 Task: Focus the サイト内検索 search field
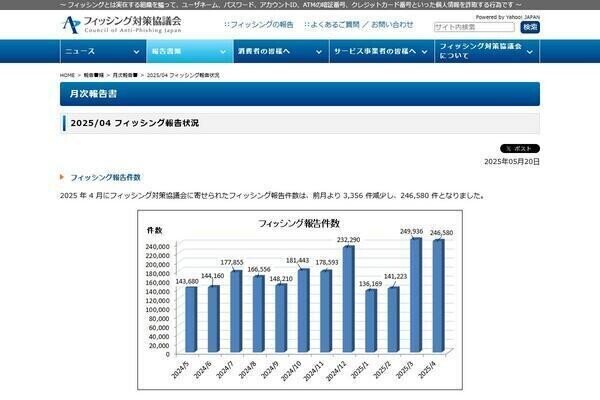coord(474,27)
